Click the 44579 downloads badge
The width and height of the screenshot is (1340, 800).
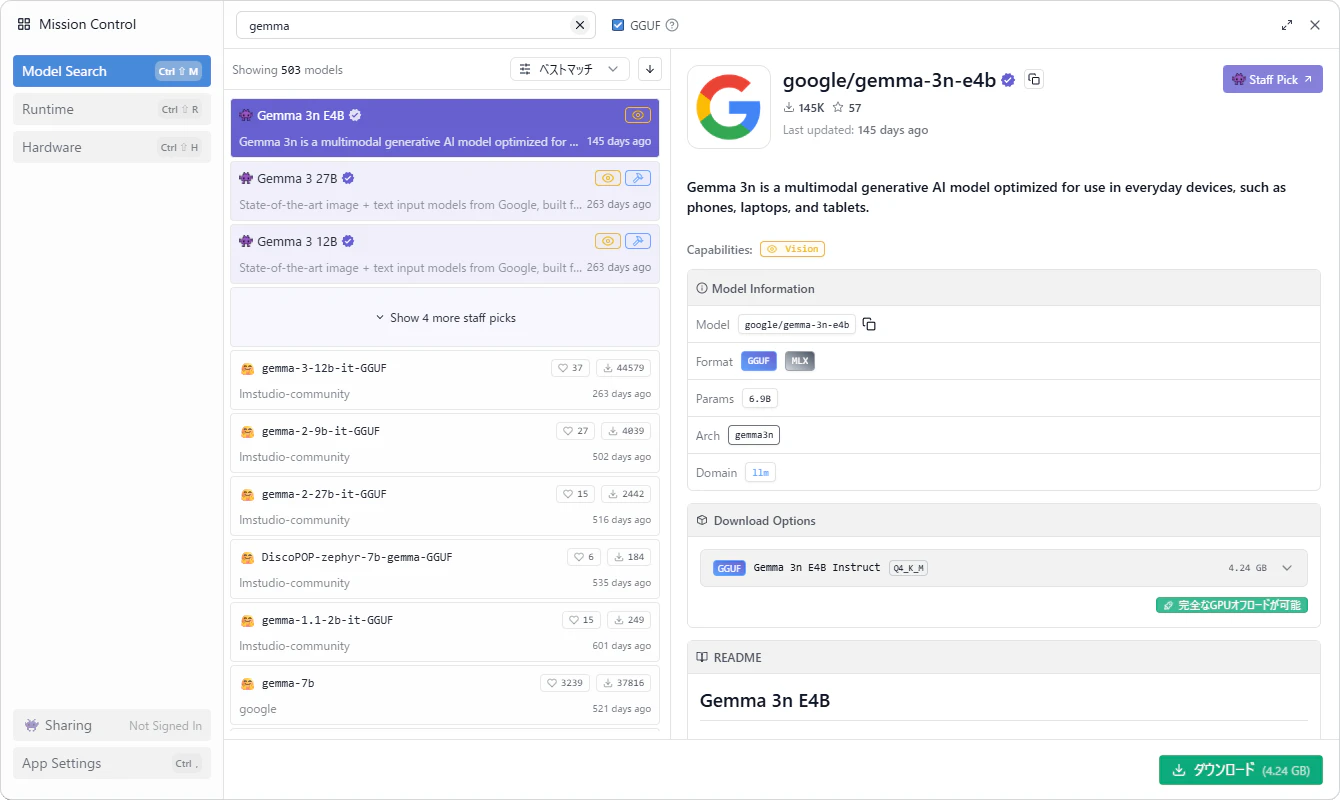tap(623, 368)
